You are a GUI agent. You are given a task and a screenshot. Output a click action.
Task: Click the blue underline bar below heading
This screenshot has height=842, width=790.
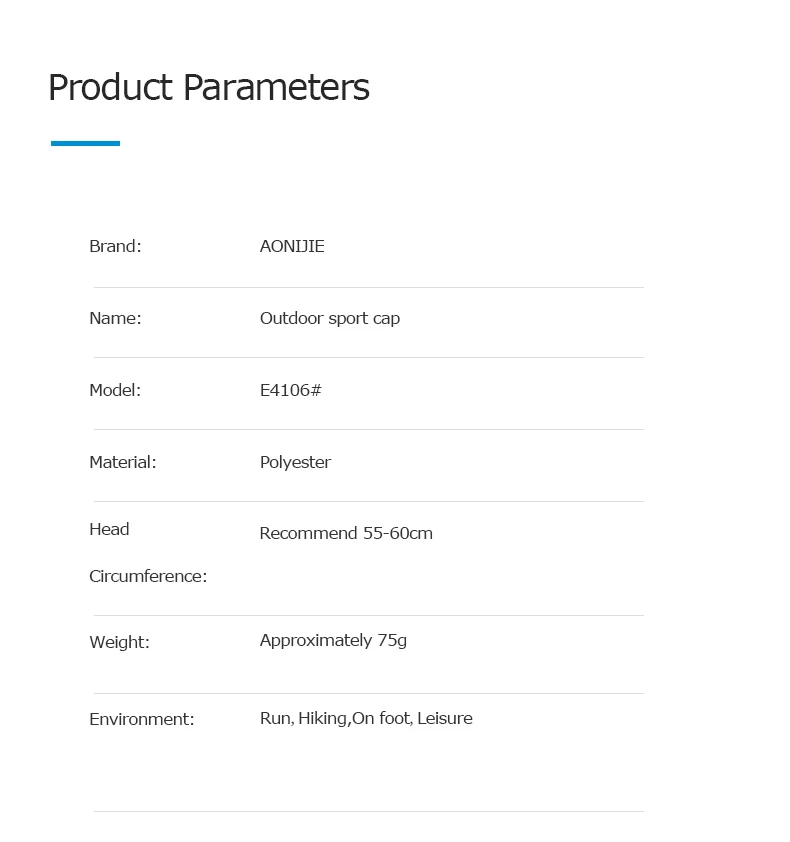pyautogui.click(x=85, y=143)
